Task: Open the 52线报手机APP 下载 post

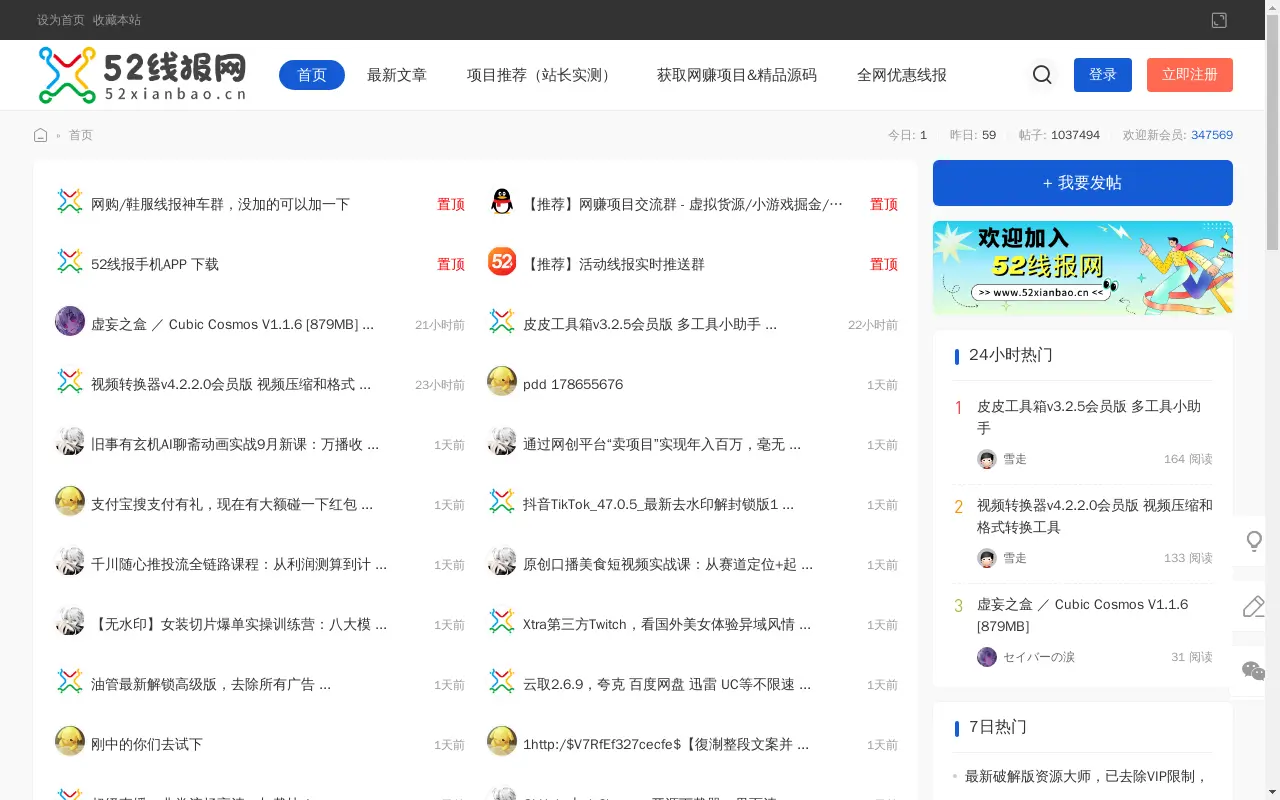Action: pyautogui.click(x=155, y=264)
